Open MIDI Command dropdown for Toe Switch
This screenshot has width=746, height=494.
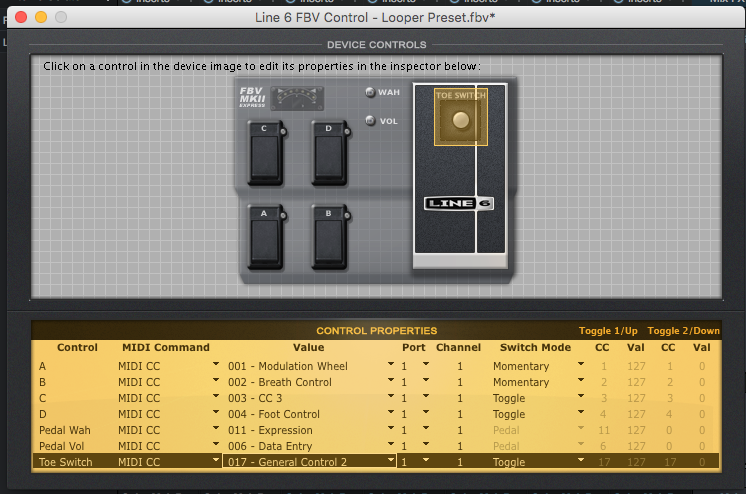216,460
